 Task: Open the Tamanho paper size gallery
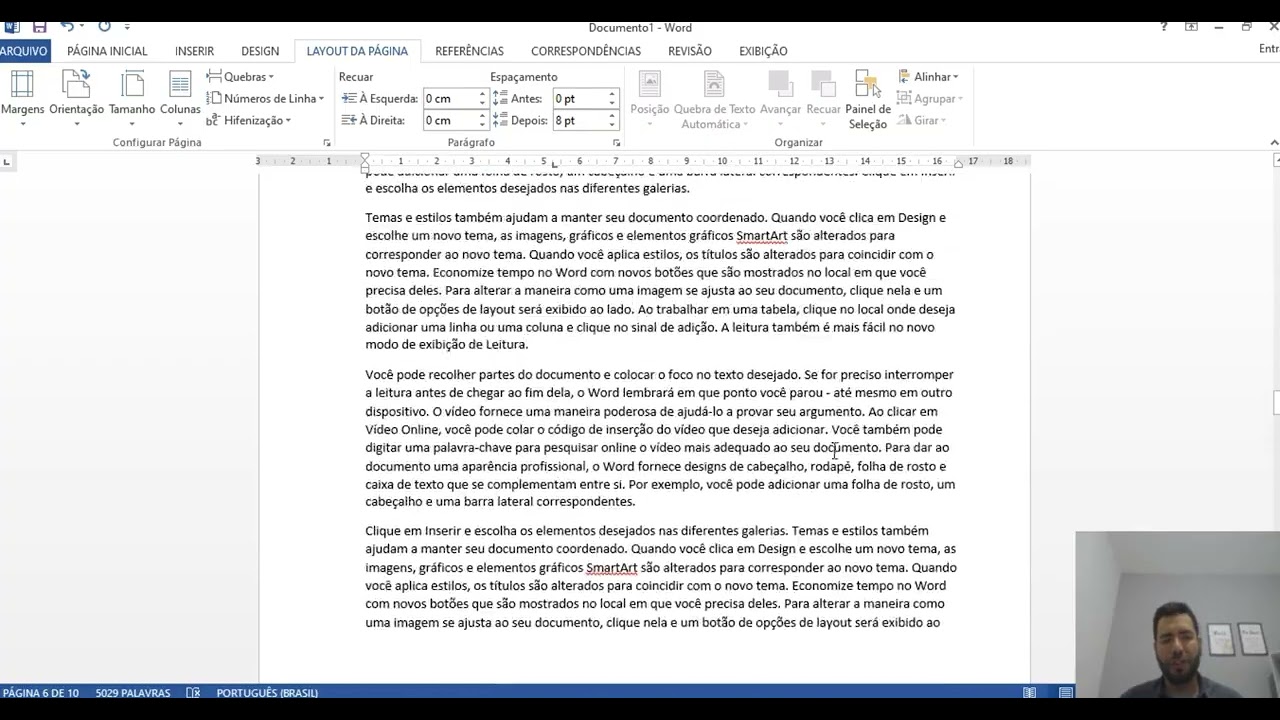pos(132,98)
